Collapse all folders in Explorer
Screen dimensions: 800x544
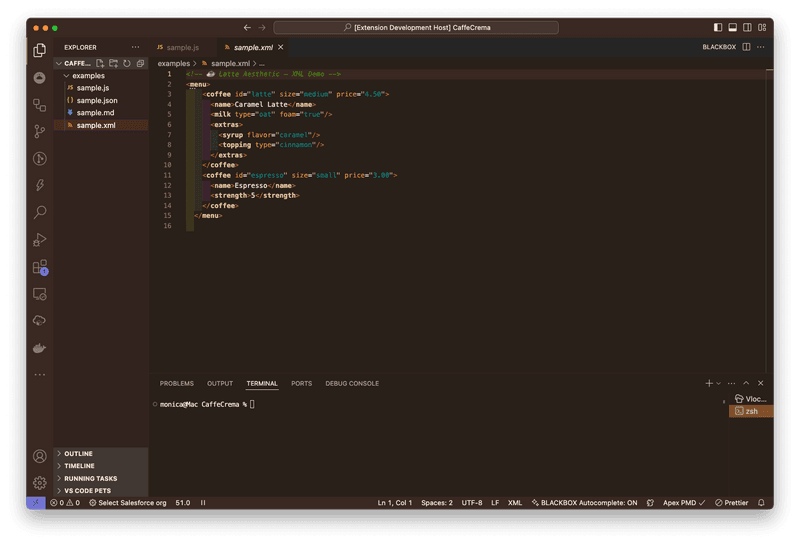[140, 63]
